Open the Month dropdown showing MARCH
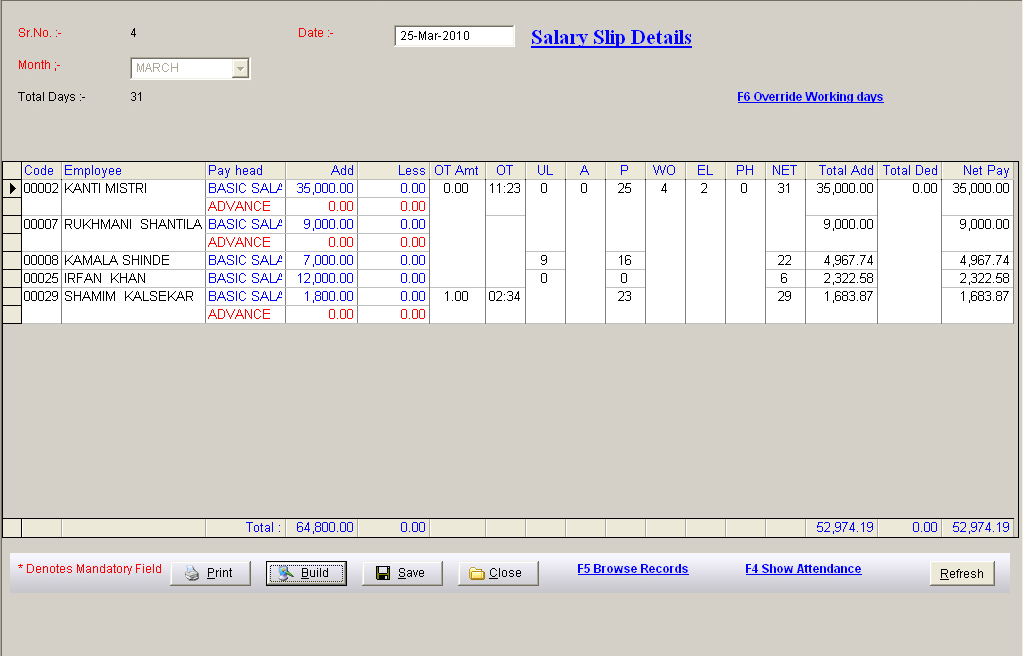 (239, 68)
